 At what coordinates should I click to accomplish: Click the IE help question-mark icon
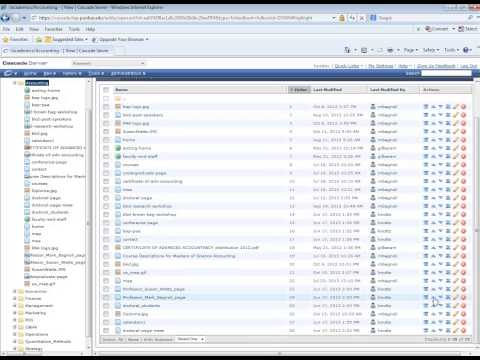pos(466,50)
